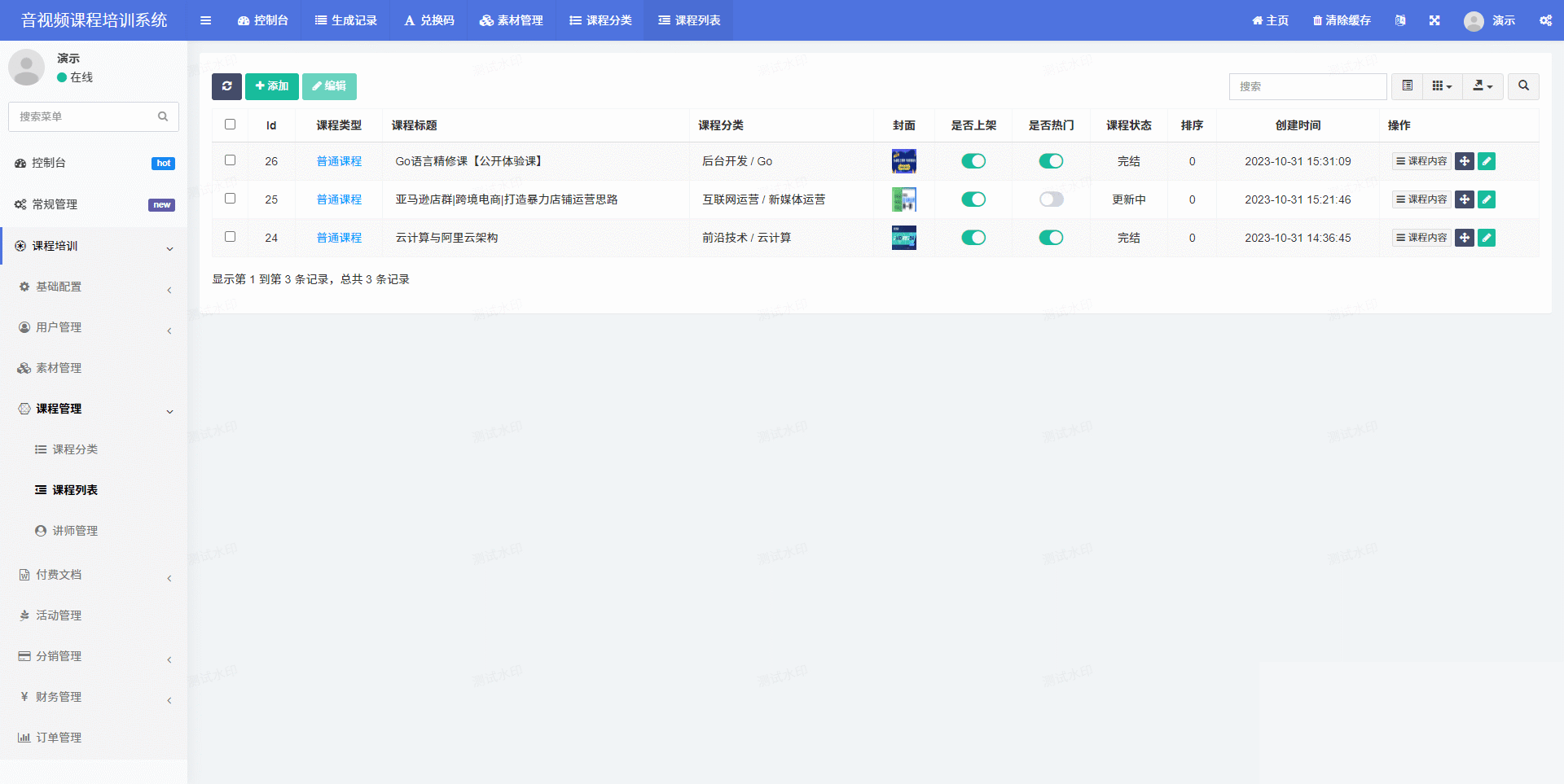The image size is (1564, 784).
Task: Select checkbox for course Id 24
Action: tap(230, 237)
